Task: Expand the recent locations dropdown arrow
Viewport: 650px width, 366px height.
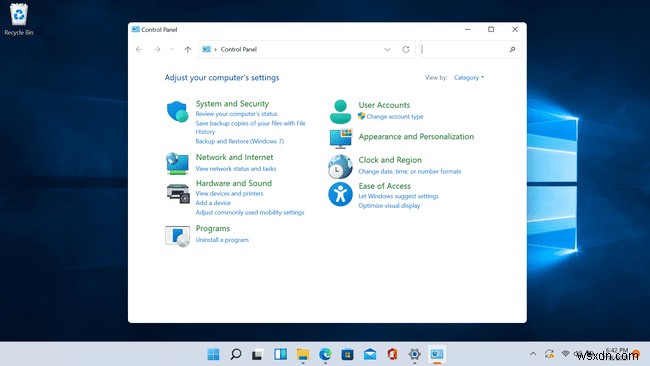Action: (x=172, y=49)
